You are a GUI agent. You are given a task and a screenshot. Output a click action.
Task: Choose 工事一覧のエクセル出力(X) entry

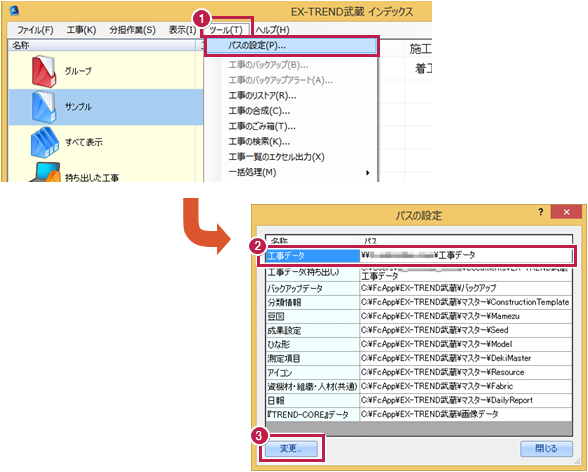[x=276, y=157]
